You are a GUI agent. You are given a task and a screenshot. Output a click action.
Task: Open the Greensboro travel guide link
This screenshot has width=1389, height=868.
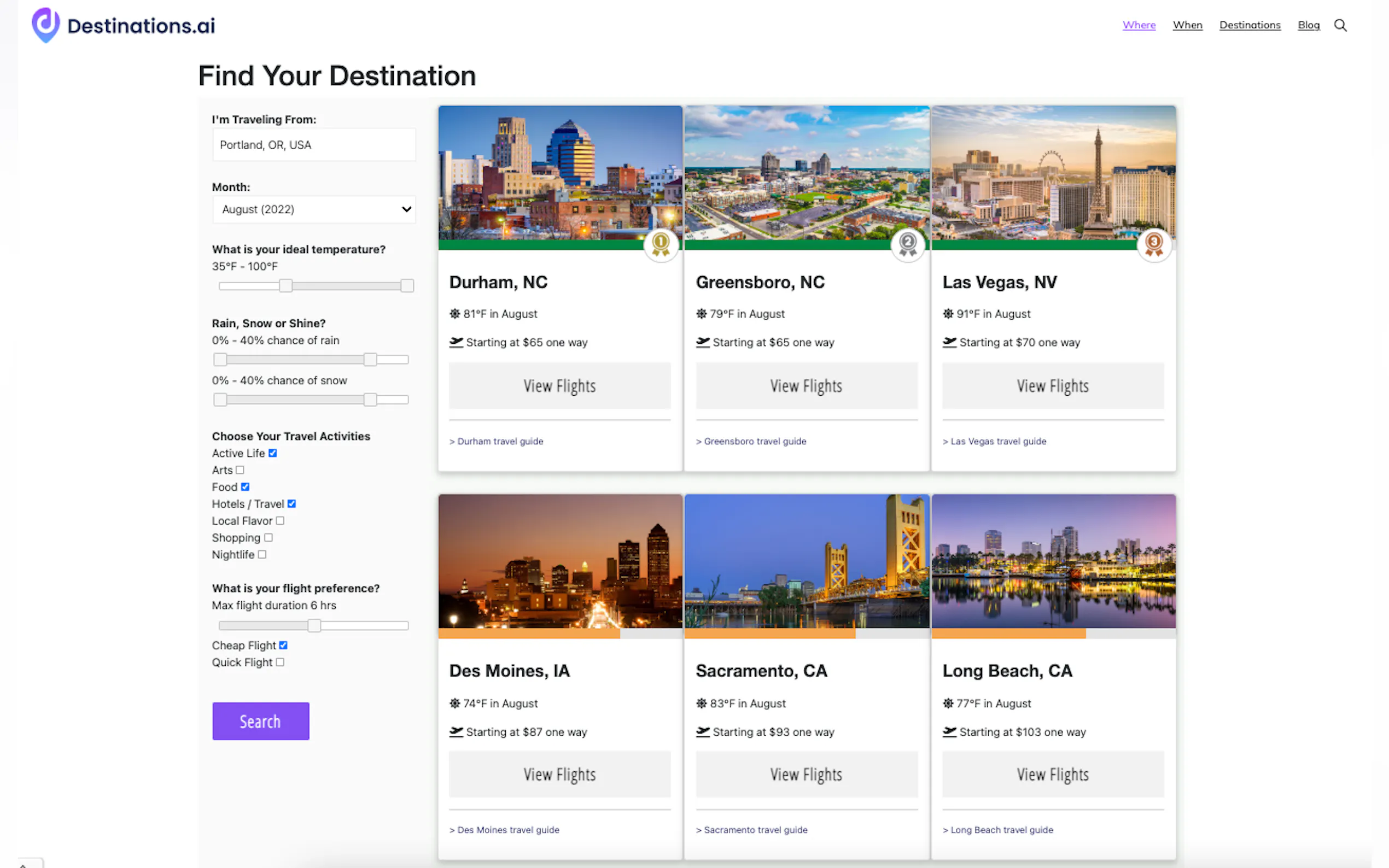click(x=755, y=441)
